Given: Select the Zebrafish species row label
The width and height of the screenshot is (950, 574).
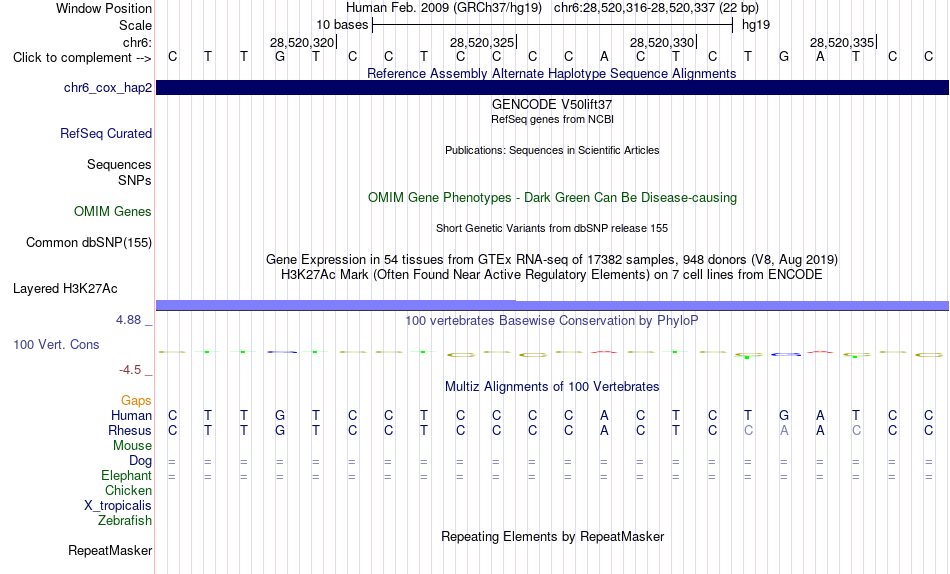Looking at the screenshot, I should [x=125, y=520].
